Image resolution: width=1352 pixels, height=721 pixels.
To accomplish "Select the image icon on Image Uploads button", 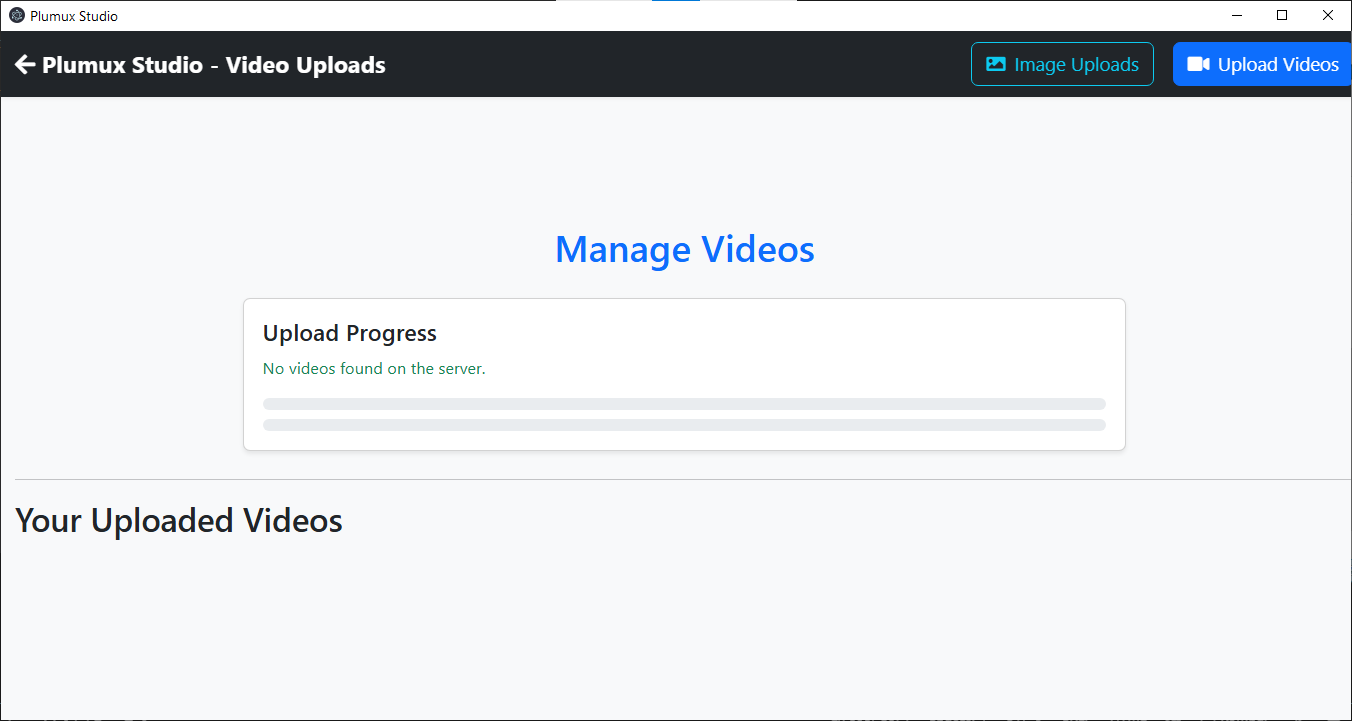I will [995, 64].
